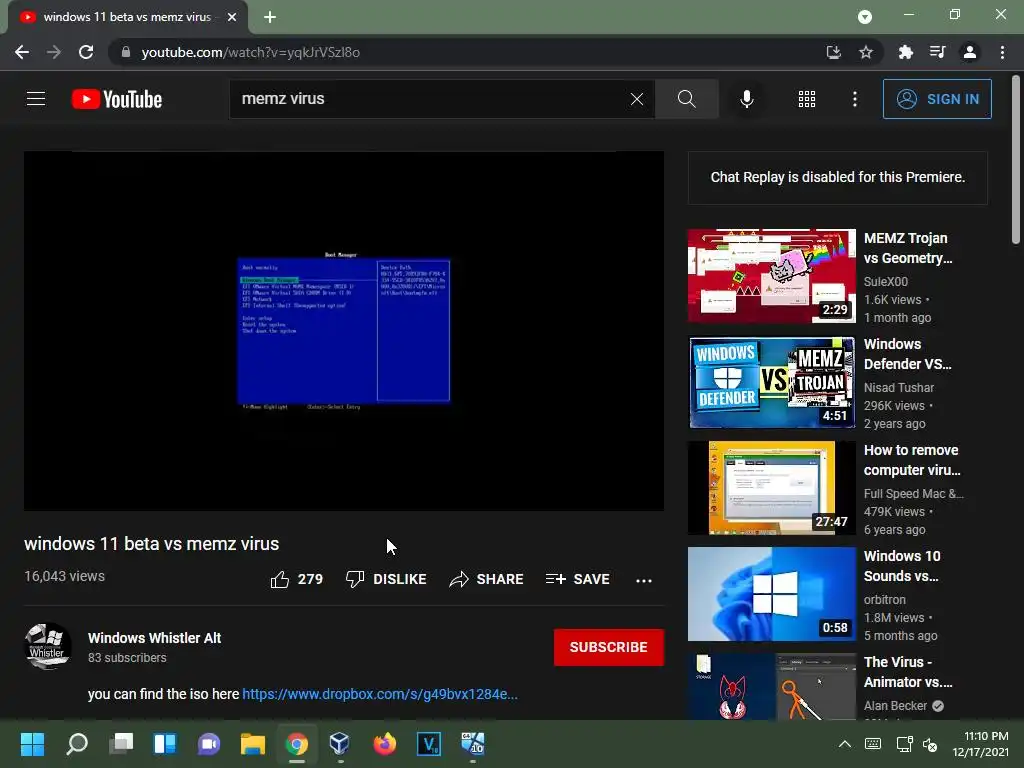Open Windows 10 Sounds vs thumbnail
Screen dimensions: 1024x768
pos(772,594)
